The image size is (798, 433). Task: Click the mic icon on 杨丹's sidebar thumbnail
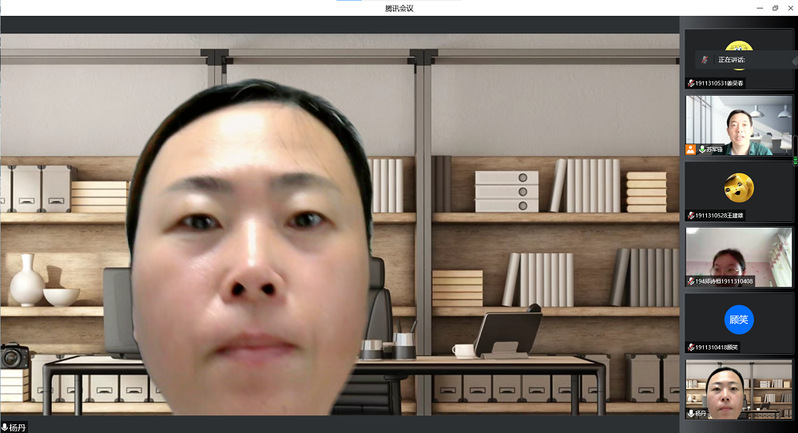click(690, 413)
